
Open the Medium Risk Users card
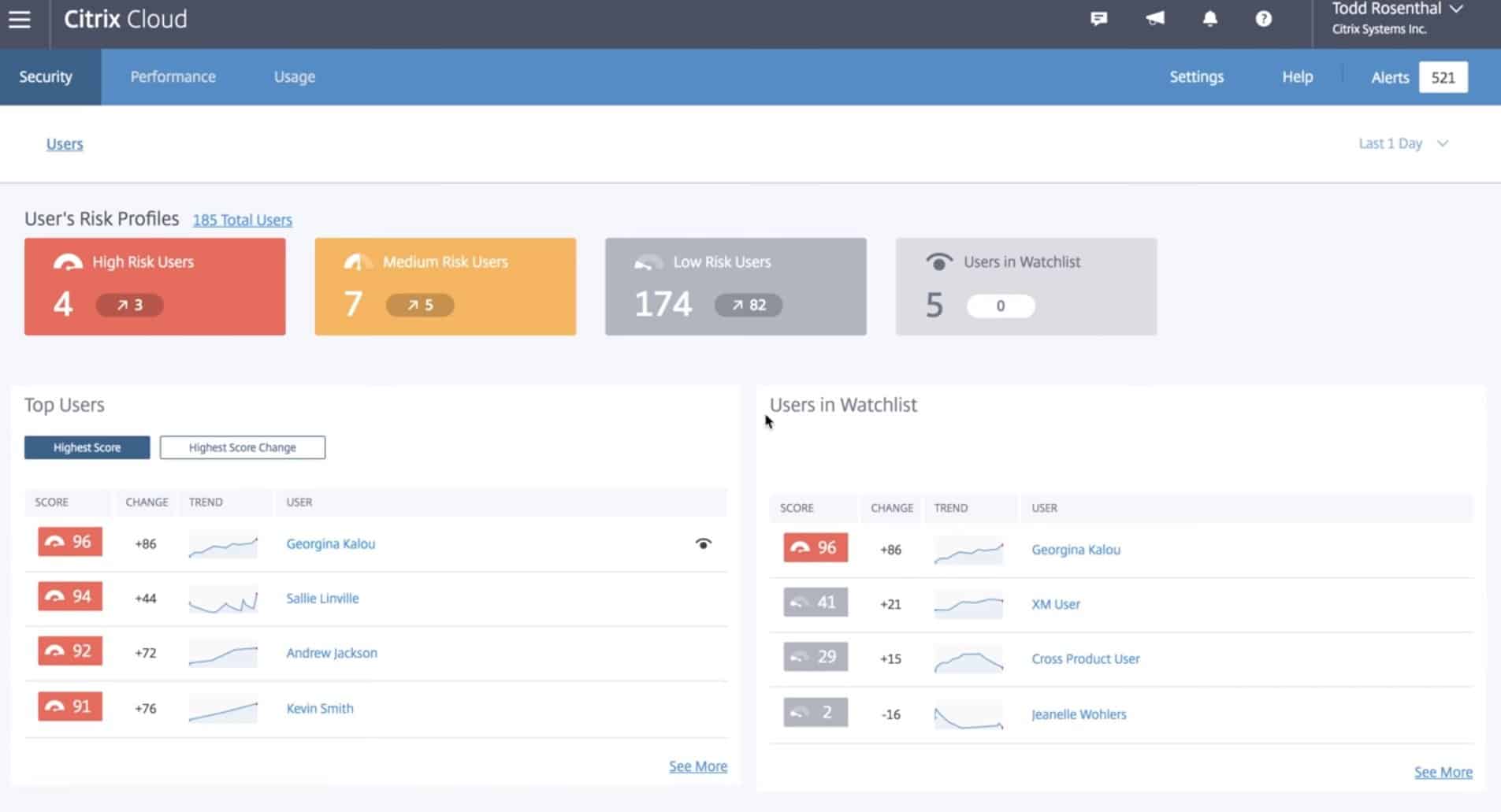(x=445, y=287)
